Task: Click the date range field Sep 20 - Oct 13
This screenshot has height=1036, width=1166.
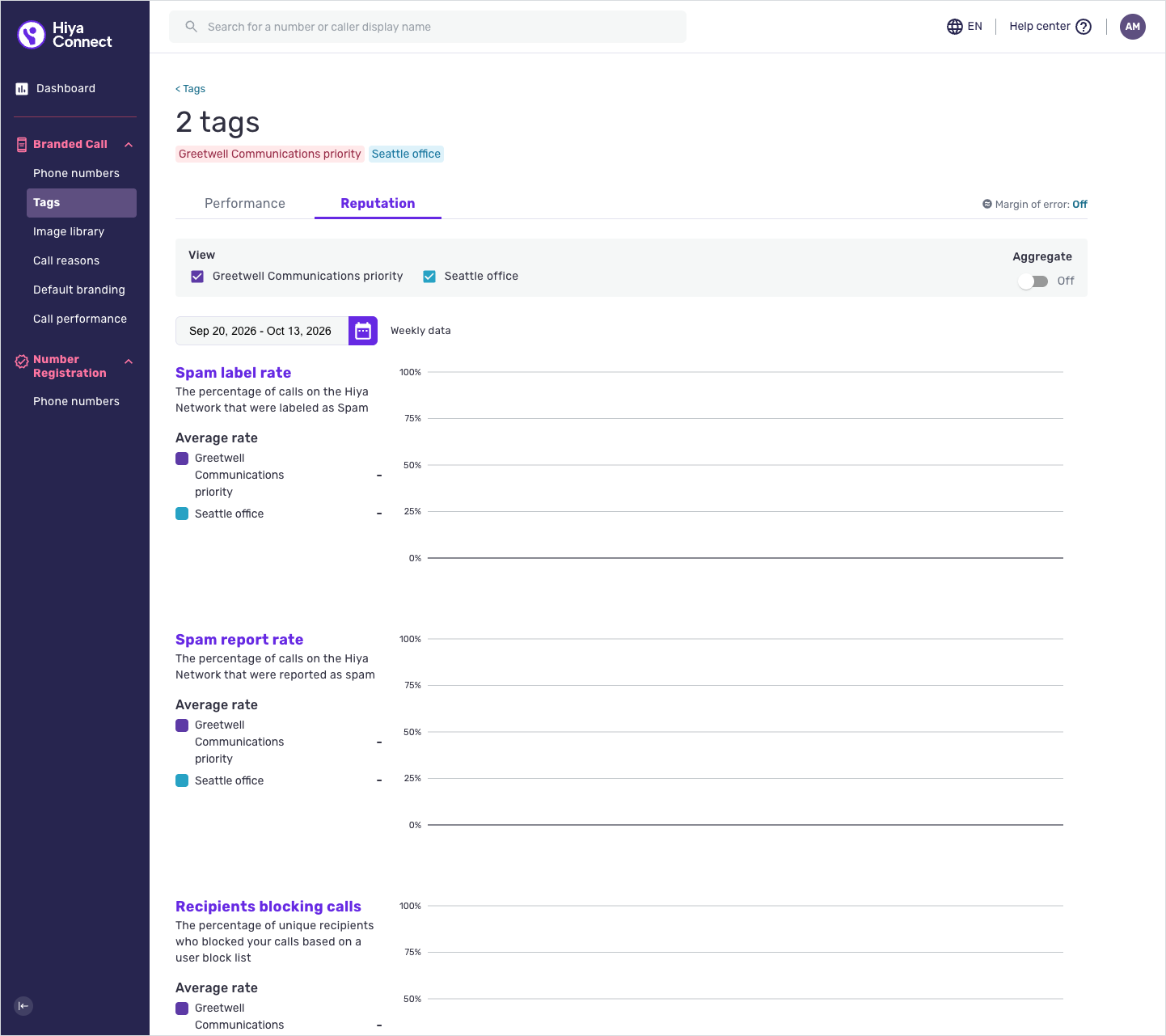Action: pos(262,331)
